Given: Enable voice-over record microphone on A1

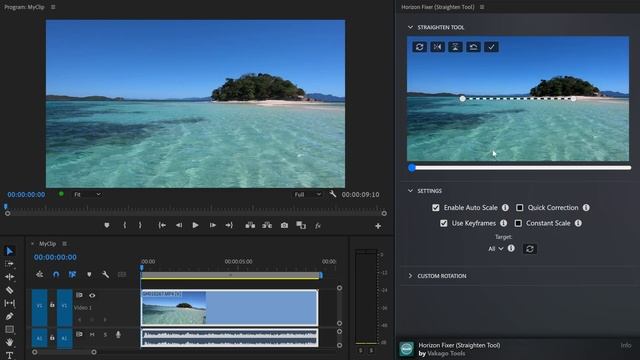Looking at the screenshot, I should pyautogui.click(x=118, y=335).
